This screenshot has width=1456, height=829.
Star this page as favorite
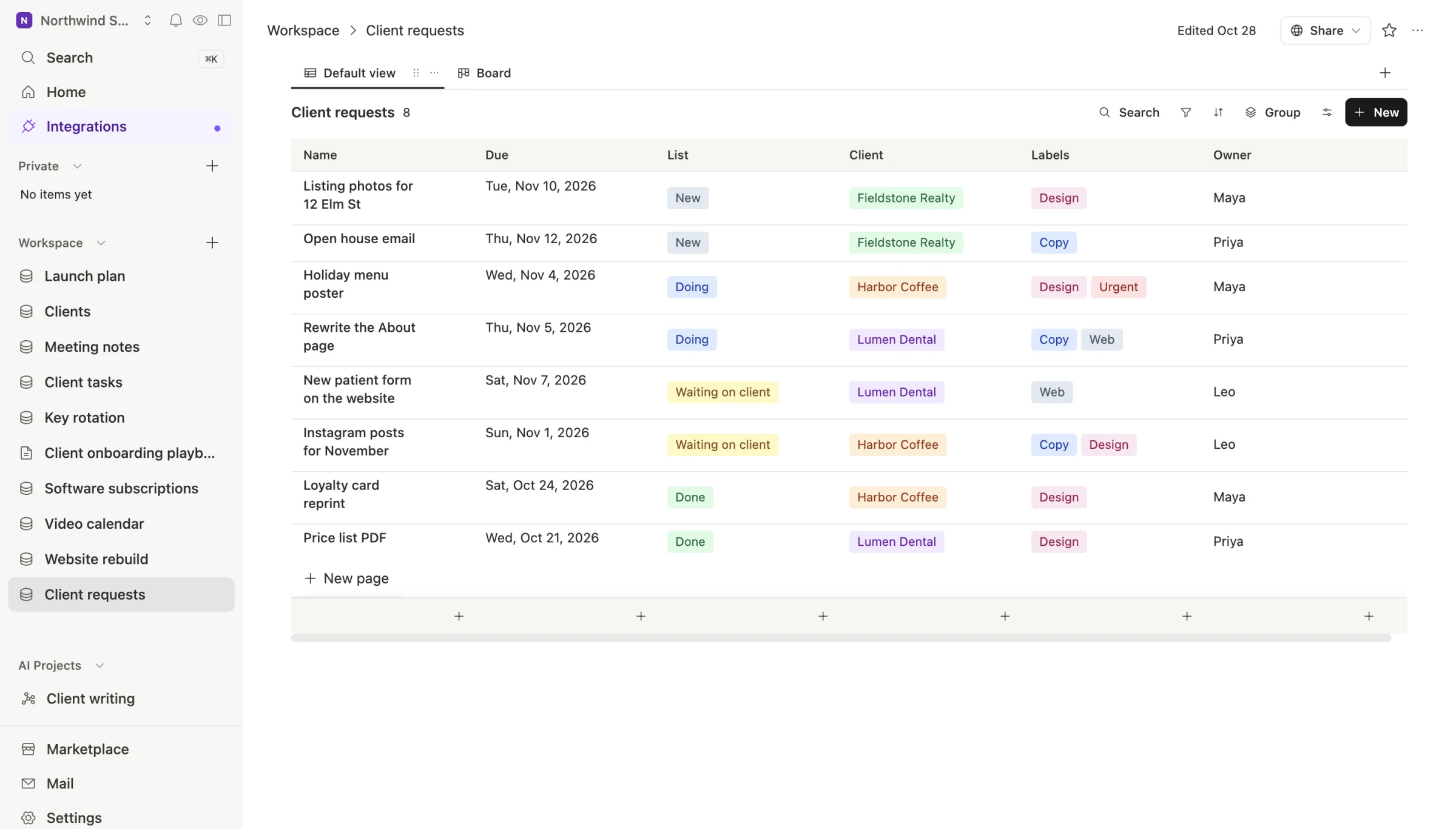[x=1389, y=31]
